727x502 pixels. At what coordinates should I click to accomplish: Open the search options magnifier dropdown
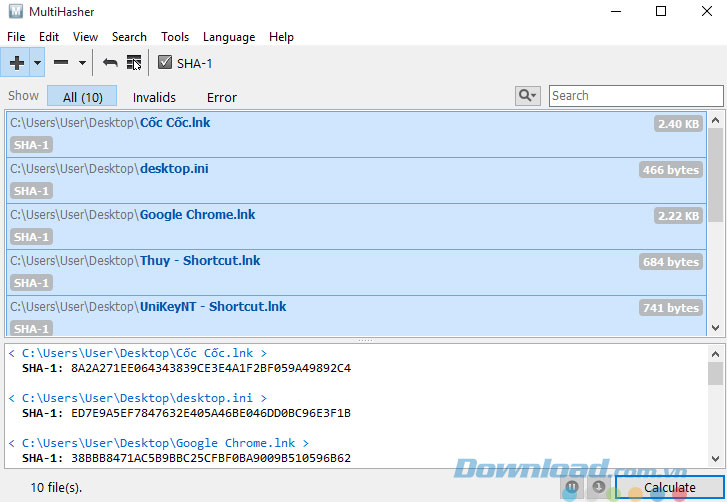528,96
